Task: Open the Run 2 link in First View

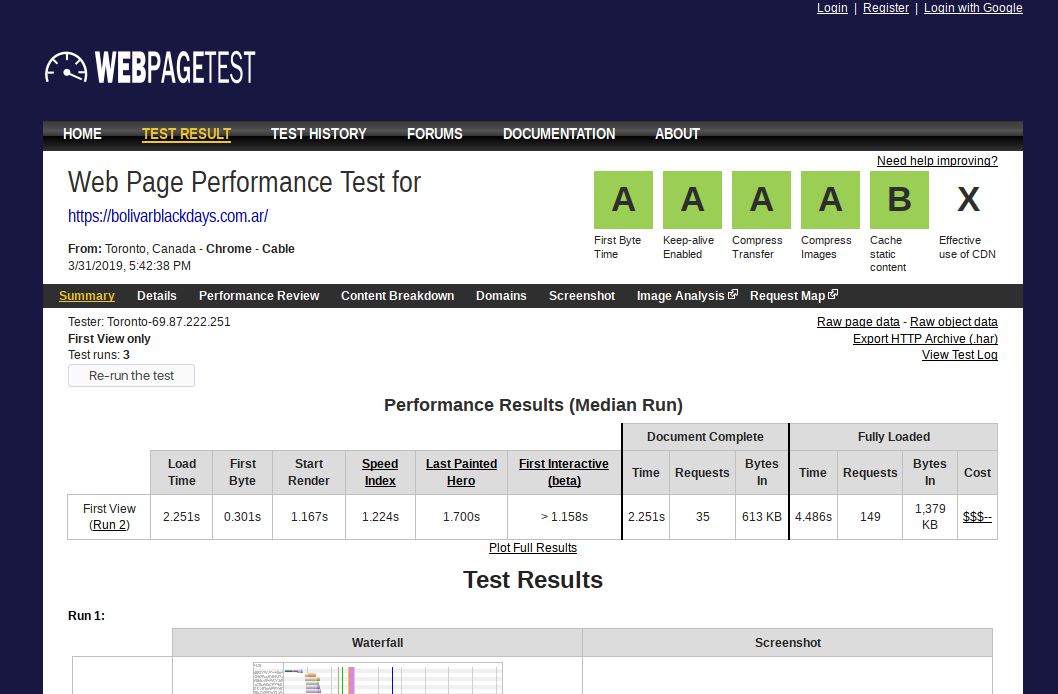Action: point(109,525)
